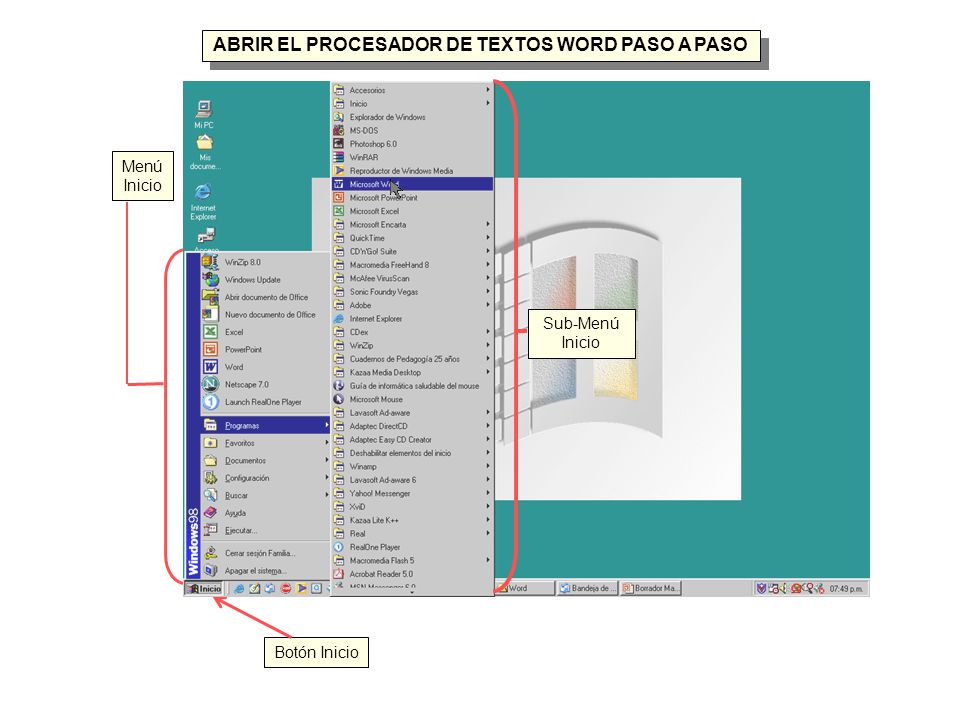Select Deshabilitar elementos del inicio entry

(x=413, y=453)
